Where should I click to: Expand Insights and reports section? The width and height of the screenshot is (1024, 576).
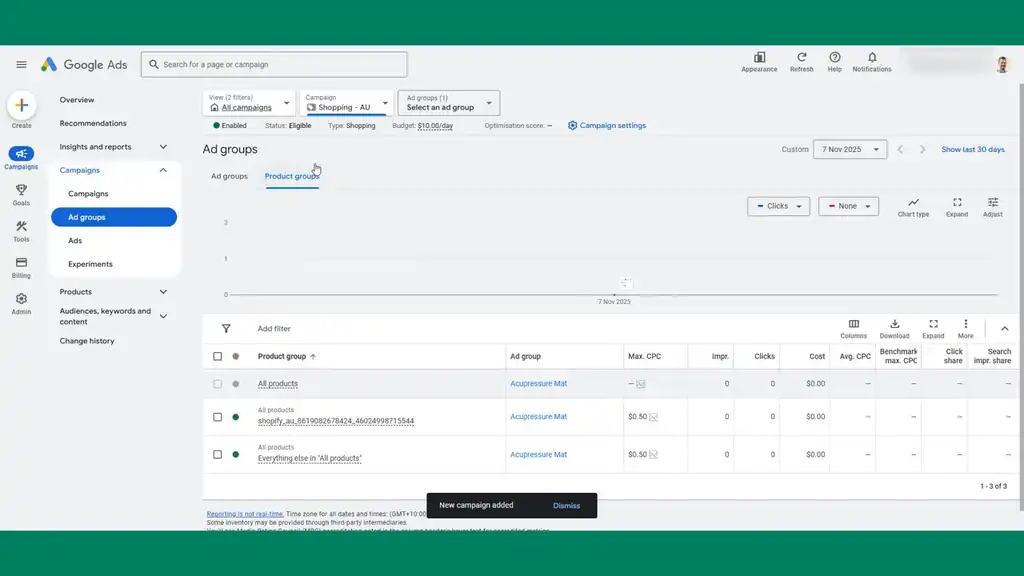coord(163,147)
